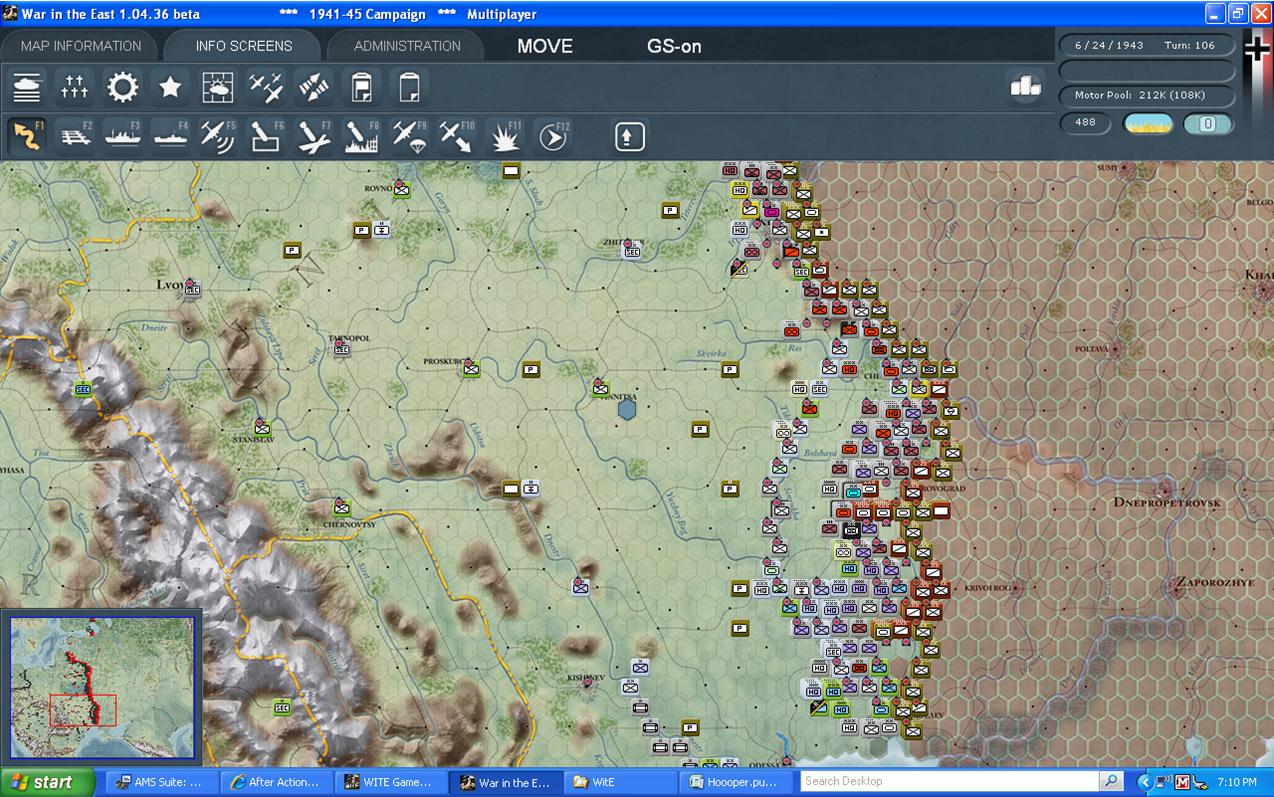Open the victory star icon
Viewport: 1274px width, 797px height.
click(171, 88)
